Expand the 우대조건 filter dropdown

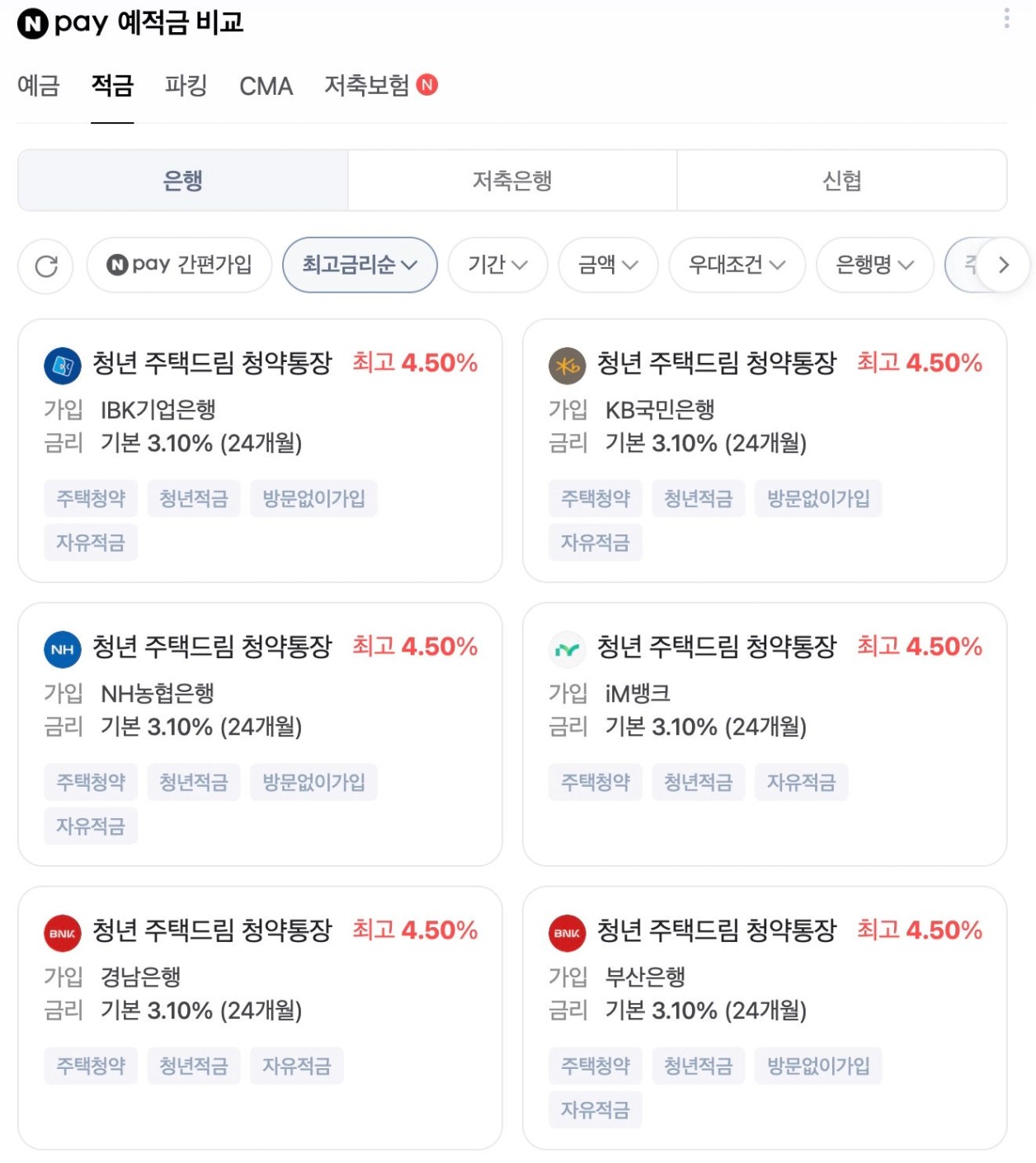click(x=737, y=266)
